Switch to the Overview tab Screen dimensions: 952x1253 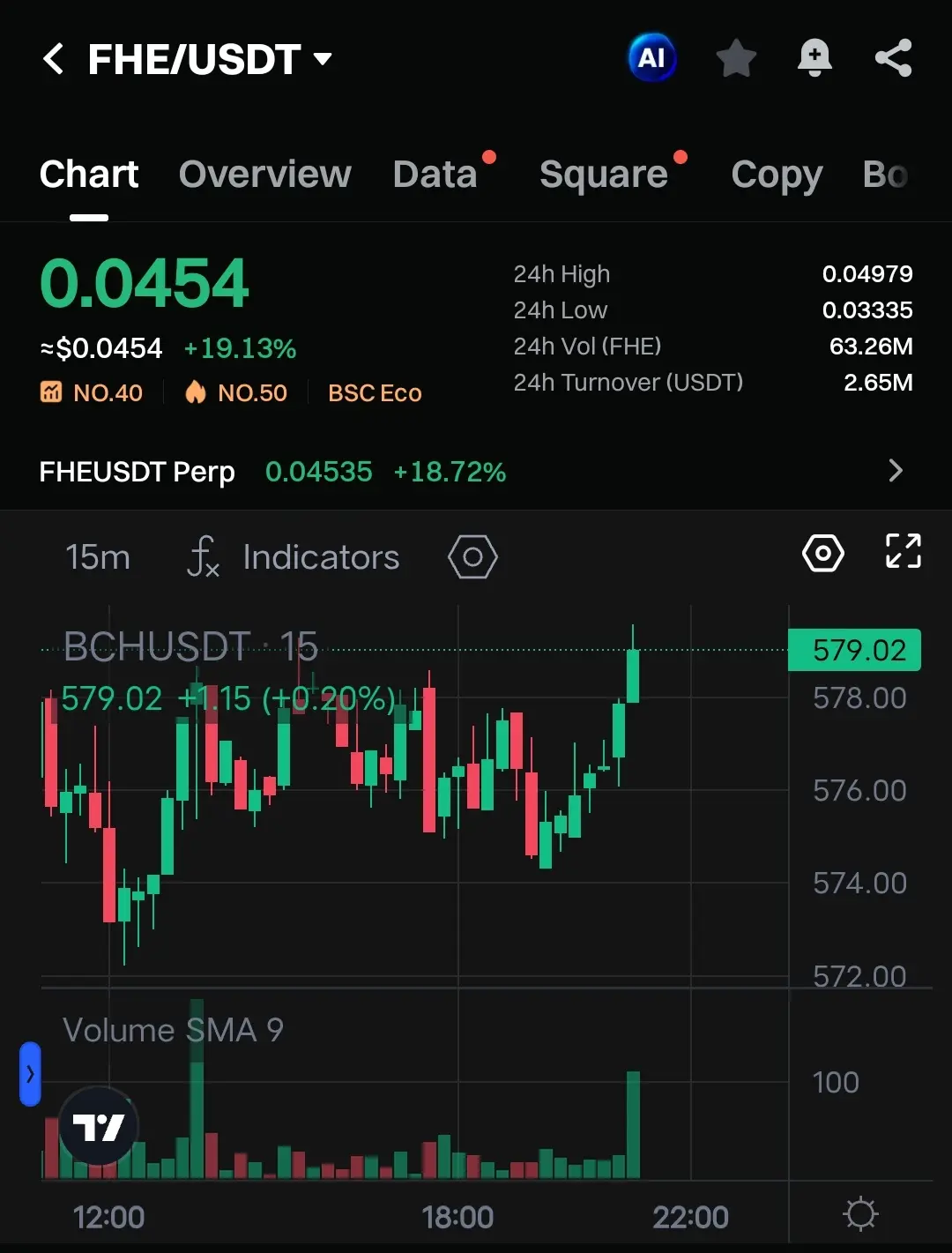tap(265, 174)
